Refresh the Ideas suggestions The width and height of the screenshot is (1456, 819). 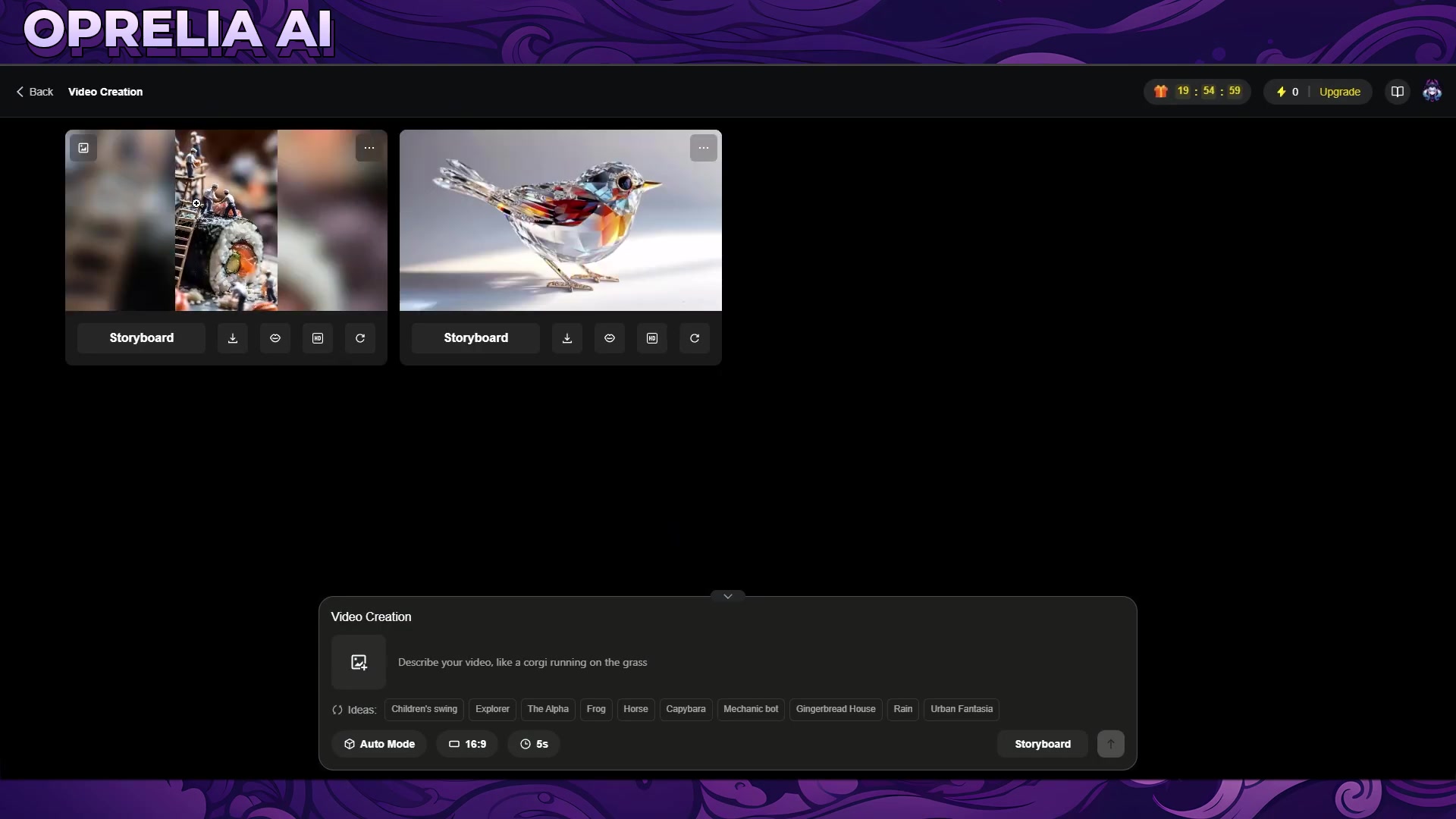337,710
